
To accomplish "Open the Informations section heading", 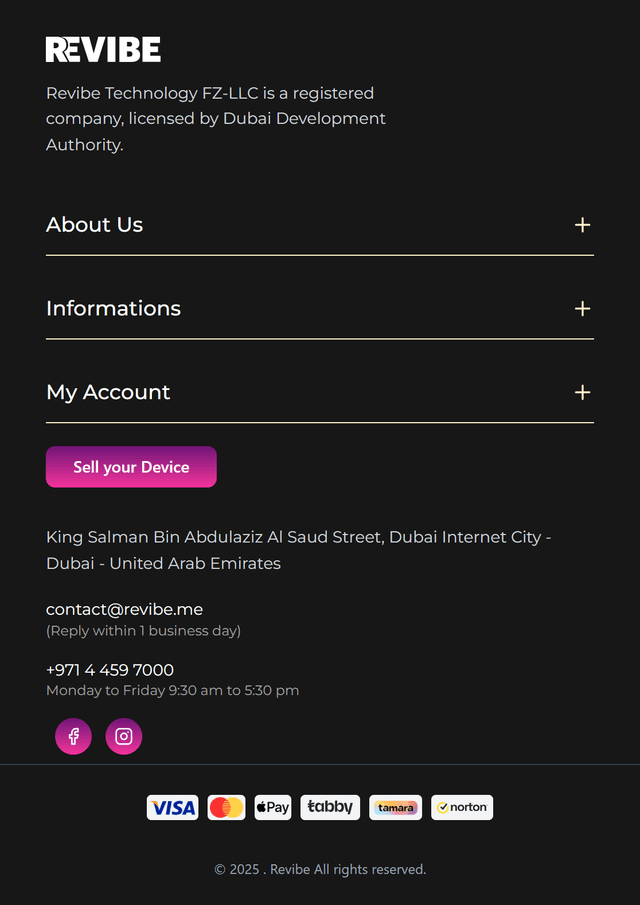I will click(114, 309).
